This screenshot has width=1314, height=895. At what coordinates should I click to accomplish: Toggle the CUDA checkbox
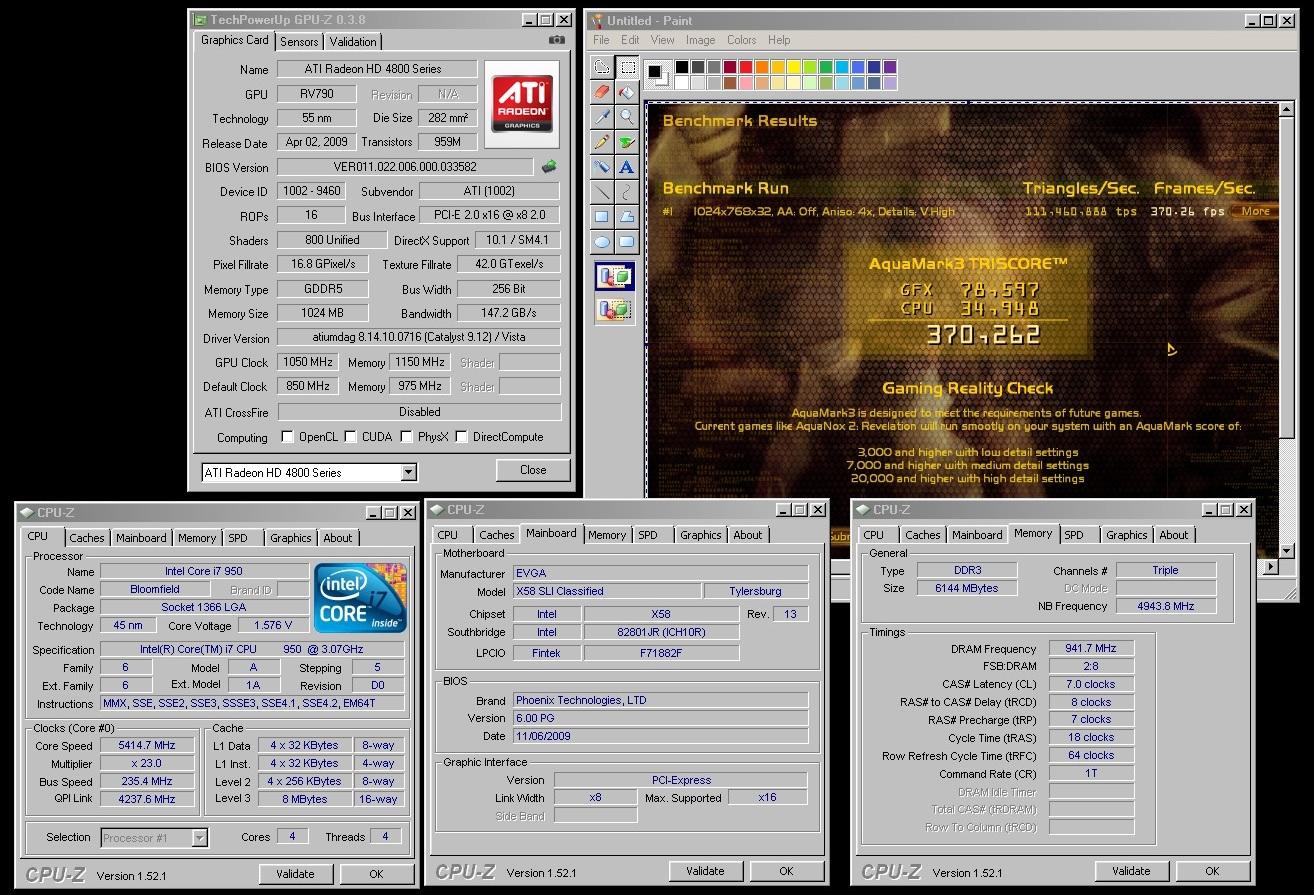(x=351, y=437)
